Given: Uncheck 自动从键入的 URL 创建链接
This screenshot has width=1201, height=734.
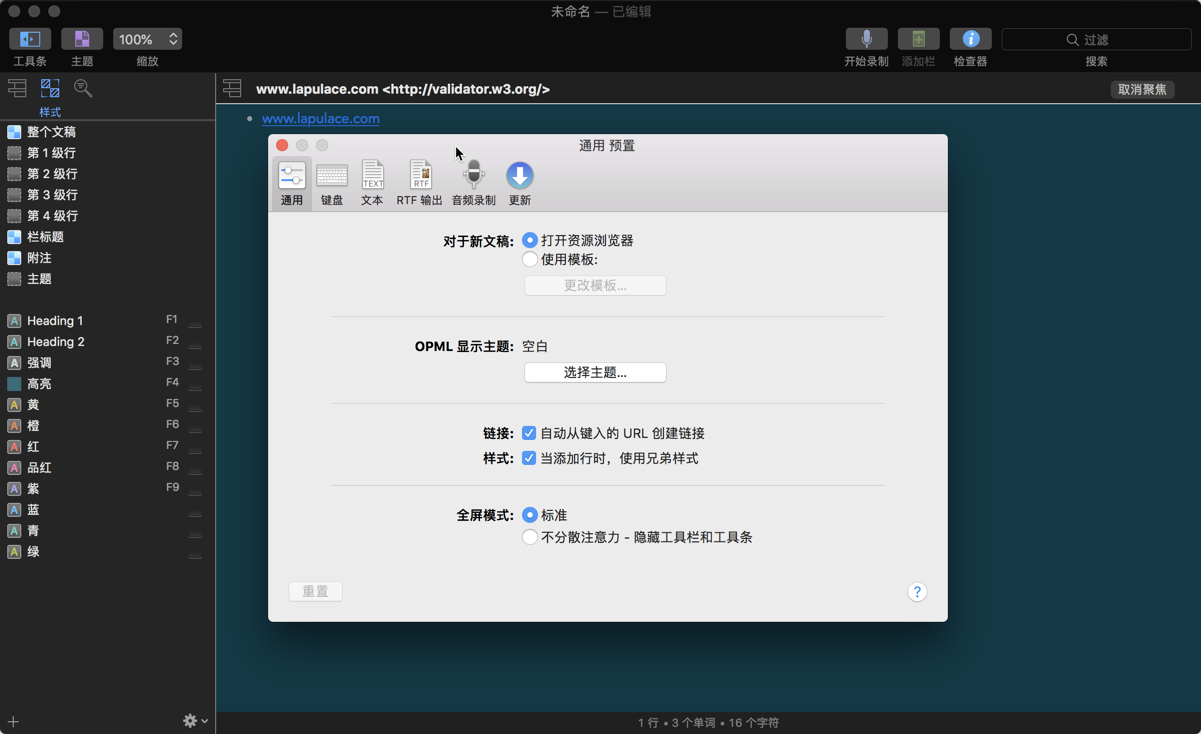Looking at the screenshot, I should click(529, 433).
